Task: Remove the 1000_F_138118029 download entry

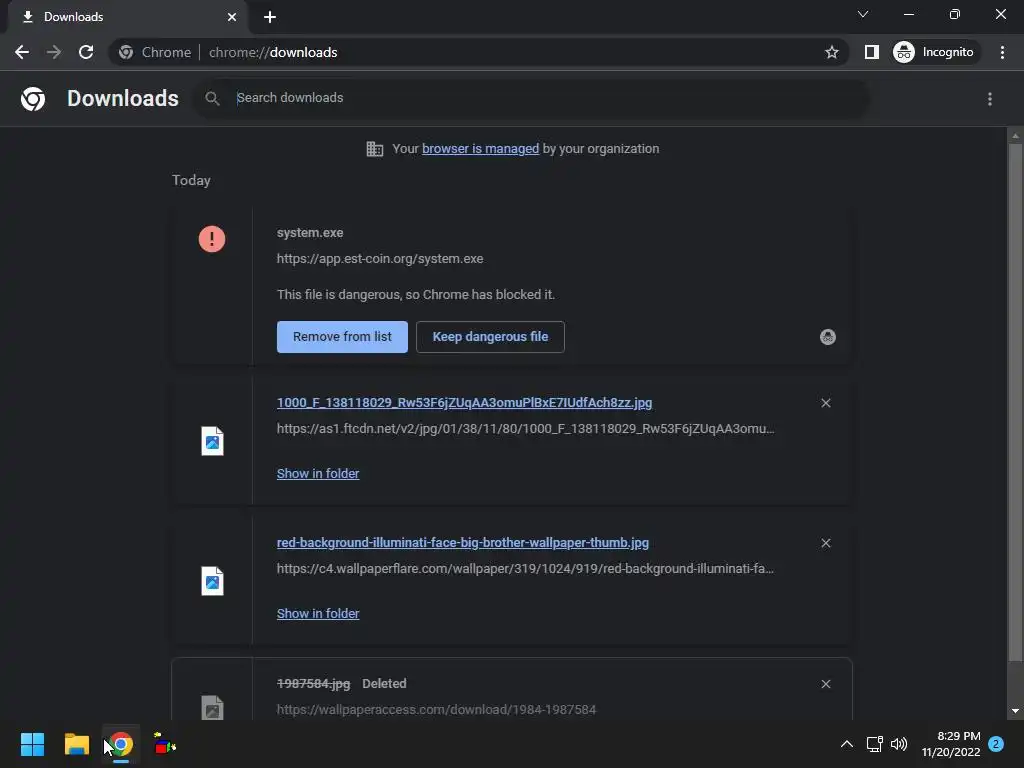Action: pyautogui.click(x=825, y=403)
